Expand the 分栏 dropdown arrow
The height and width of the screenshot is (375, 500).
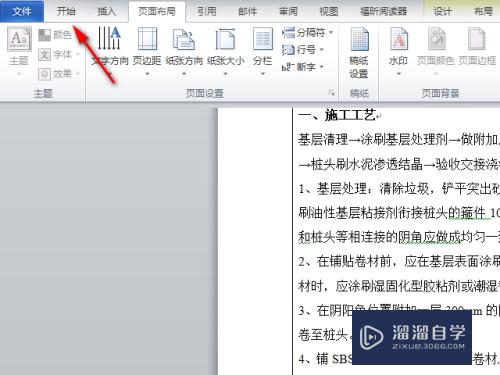tap(263, 74)
